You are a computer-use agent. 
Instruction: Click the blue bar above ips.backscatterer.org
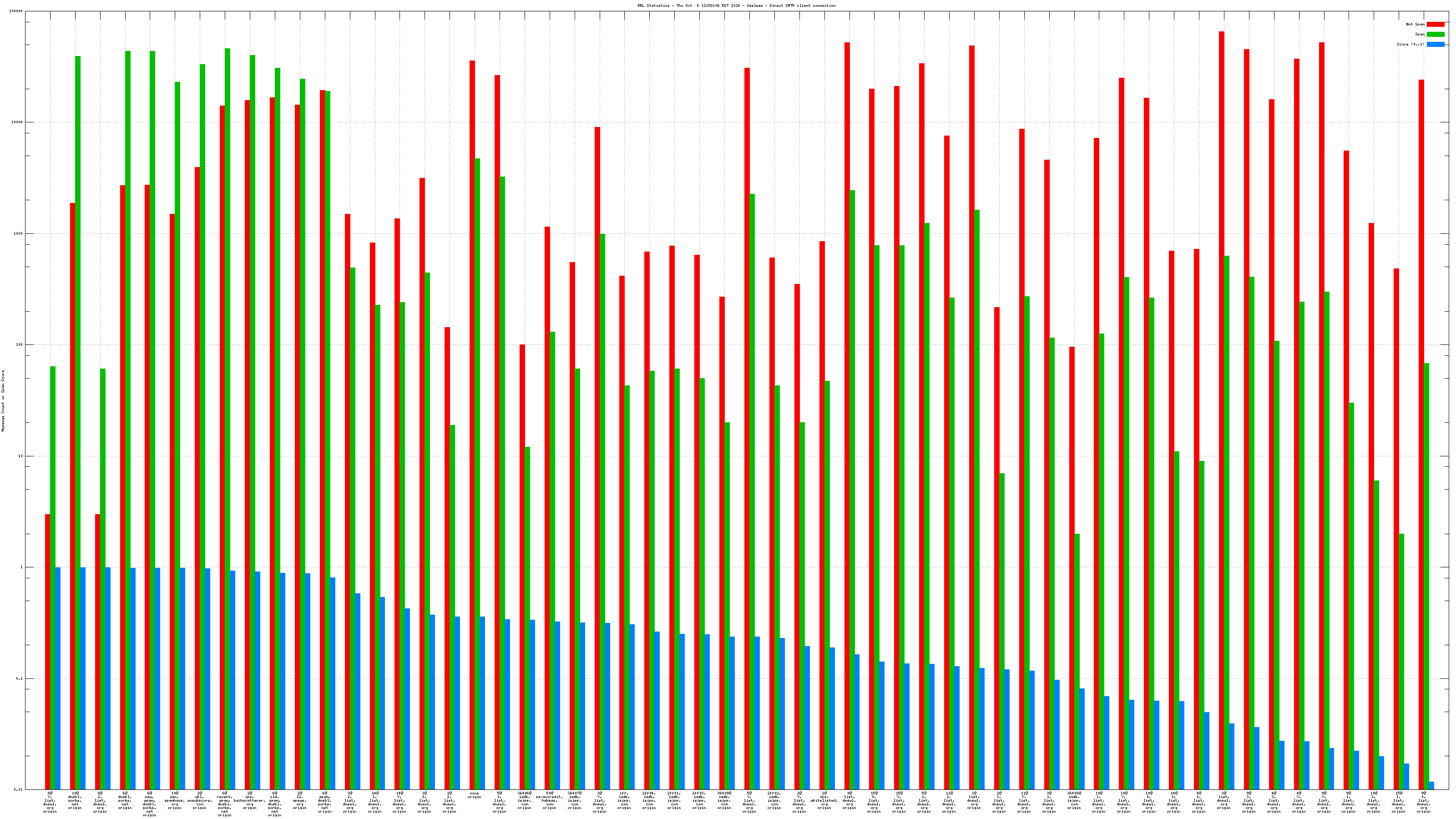[258, 681]
